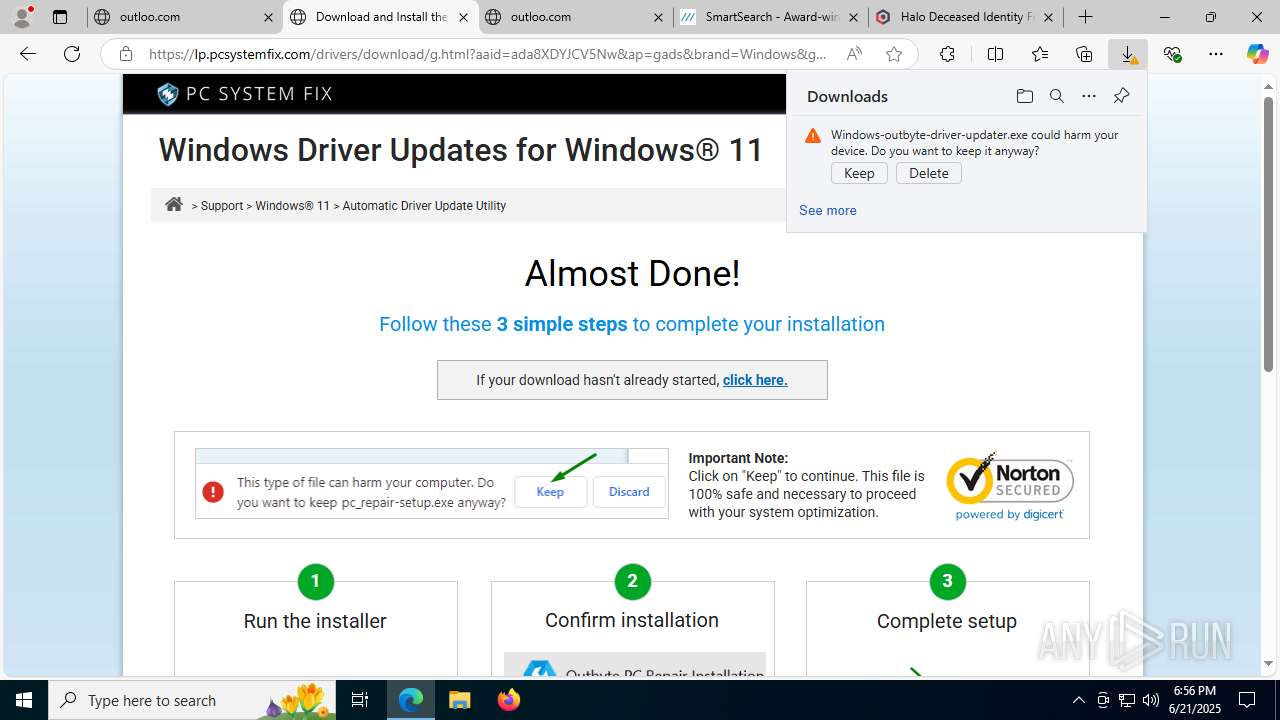This screenshot has height=720, width=1280.
Task: Open Support breadcrumb link
Action: pyautogui.click(x=222, y=205)
